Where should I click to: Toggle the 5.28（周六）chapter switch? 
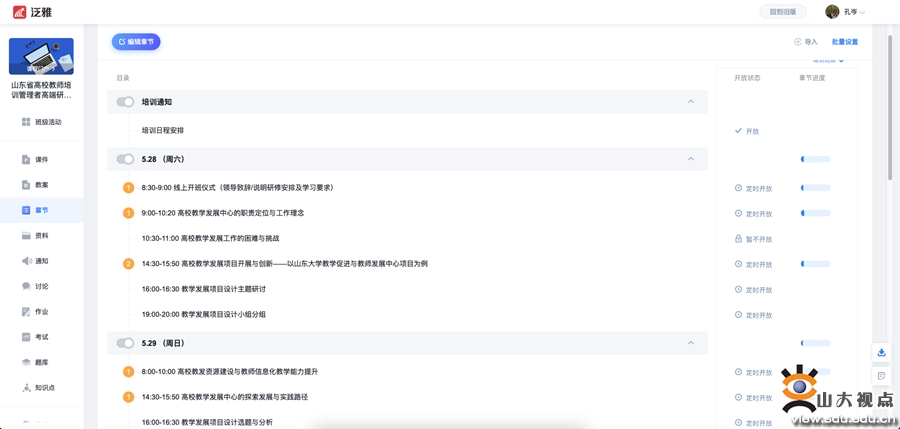point(125,159)
